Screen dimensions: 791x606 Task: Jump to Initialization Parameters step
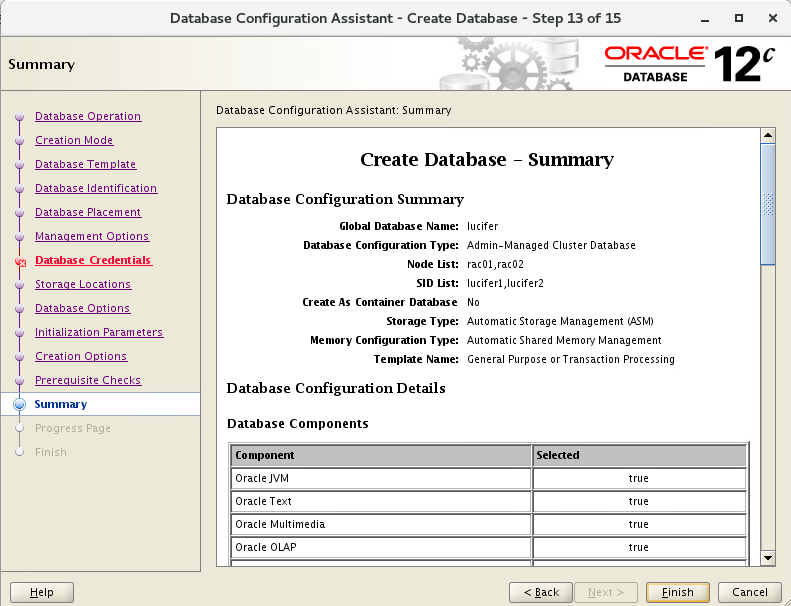(x=99, y=332)
